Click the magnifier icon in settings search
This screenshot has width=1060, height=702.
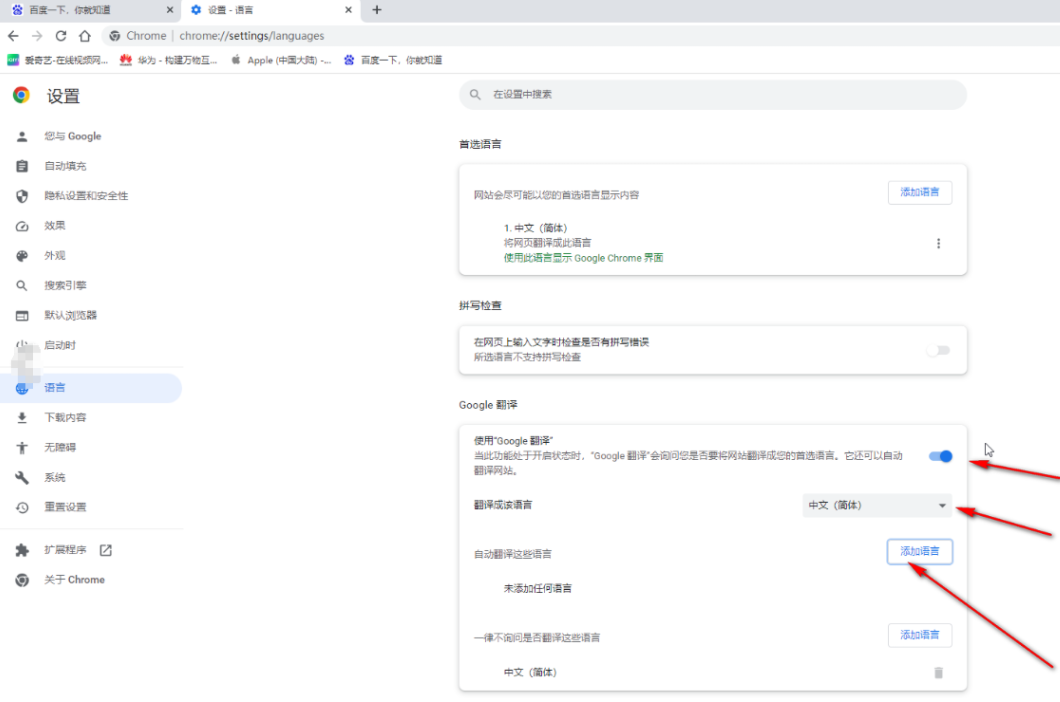(475, 95)
